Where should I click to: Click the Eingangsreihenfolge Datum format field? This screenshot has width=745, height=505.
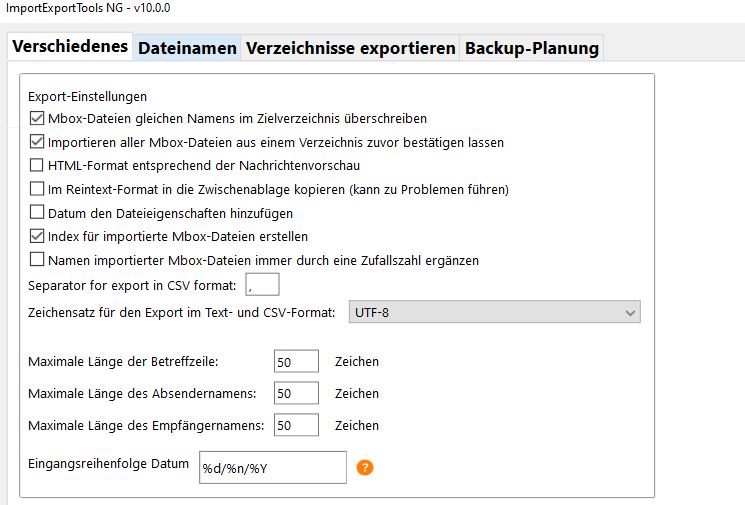point(273,467)
